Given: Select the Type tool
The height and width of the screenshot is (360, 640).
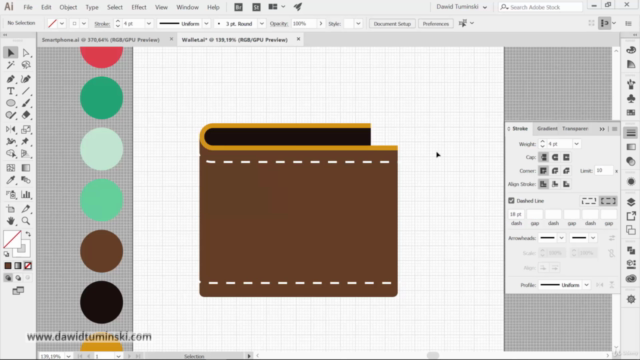Looking at the screenshot, I should click(11, 91).
